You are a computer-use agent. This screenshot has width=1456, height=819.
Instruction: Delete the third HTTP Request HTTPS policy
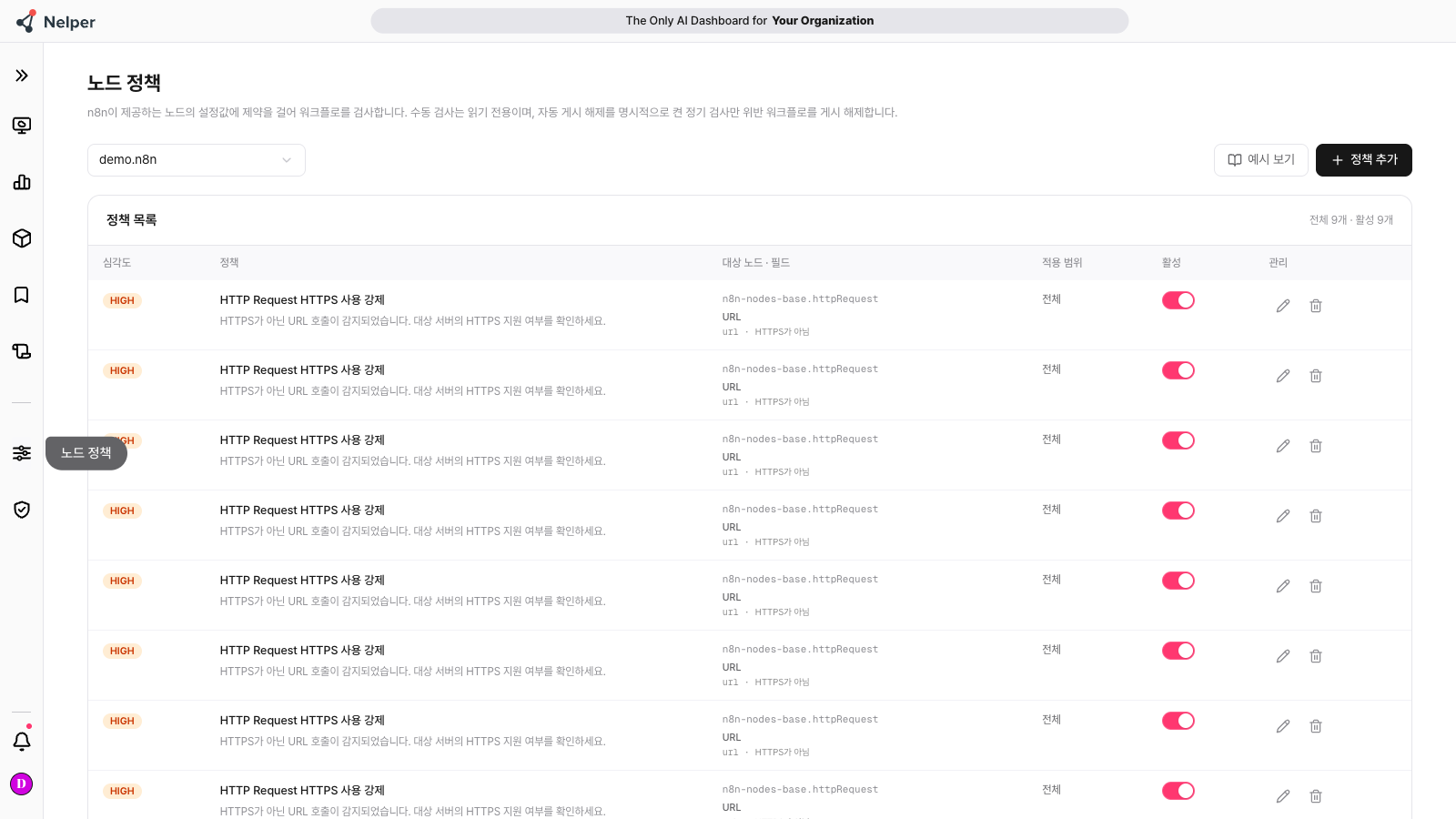point(1316,446)
